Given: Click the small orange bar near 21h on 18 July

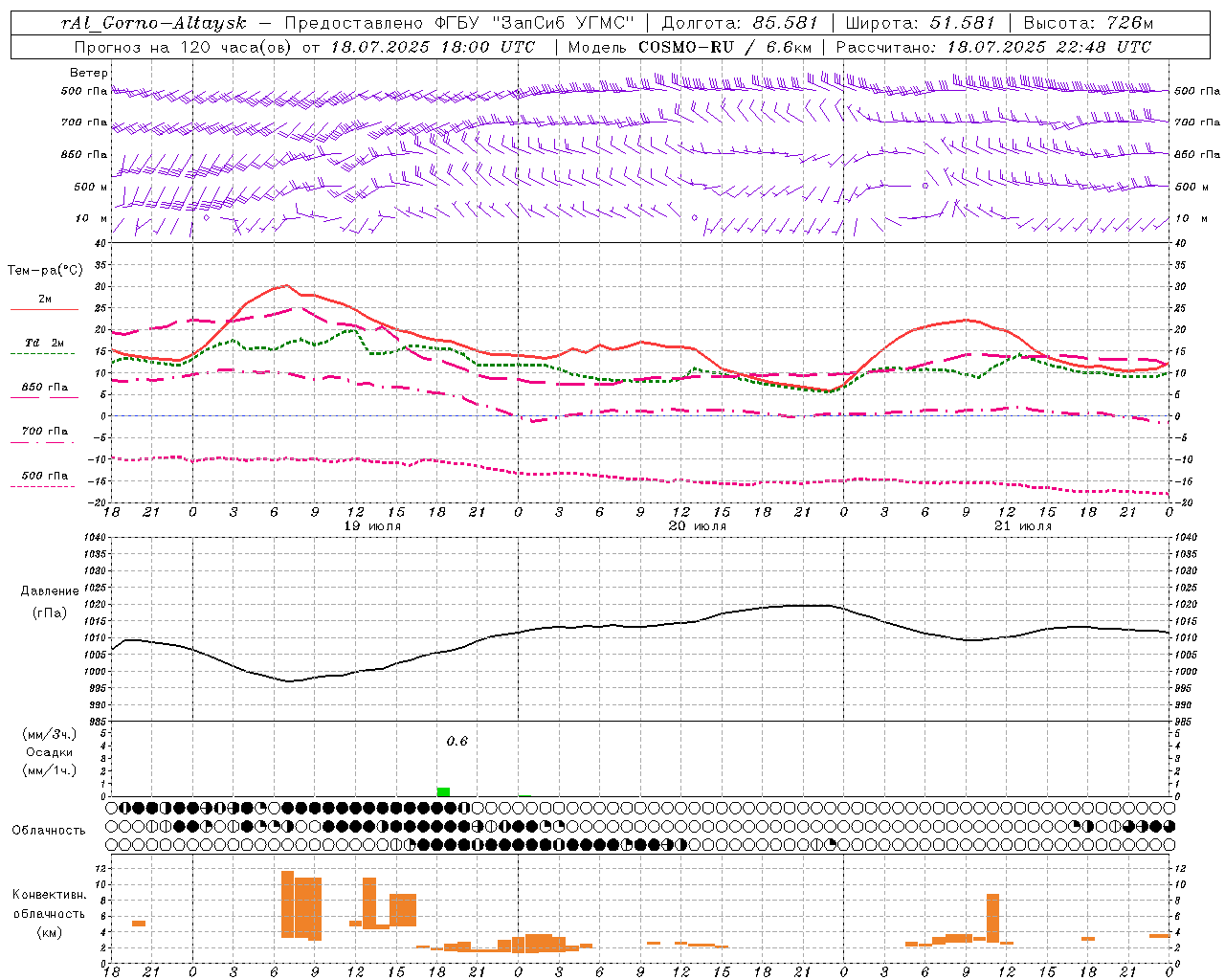Looking at the screenshot, I should 139,923.
